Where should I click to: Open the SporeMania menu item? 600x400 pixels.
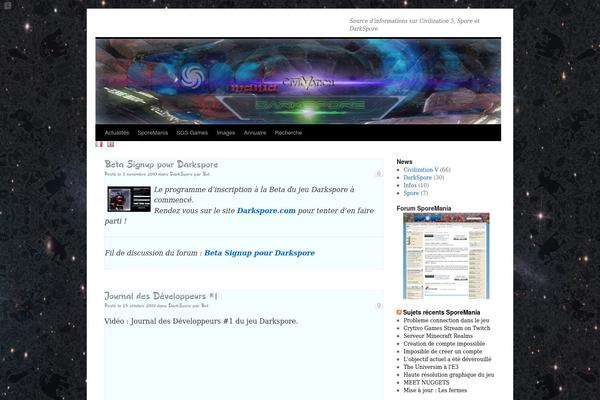click(153, 133)
